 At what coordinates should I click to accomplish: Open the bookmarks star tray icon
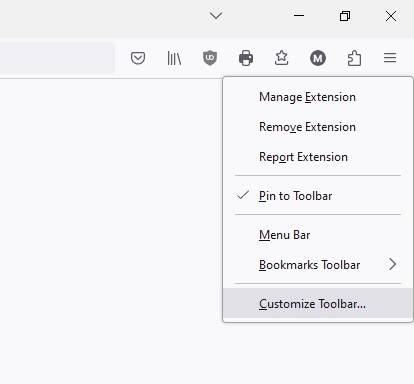282,58
